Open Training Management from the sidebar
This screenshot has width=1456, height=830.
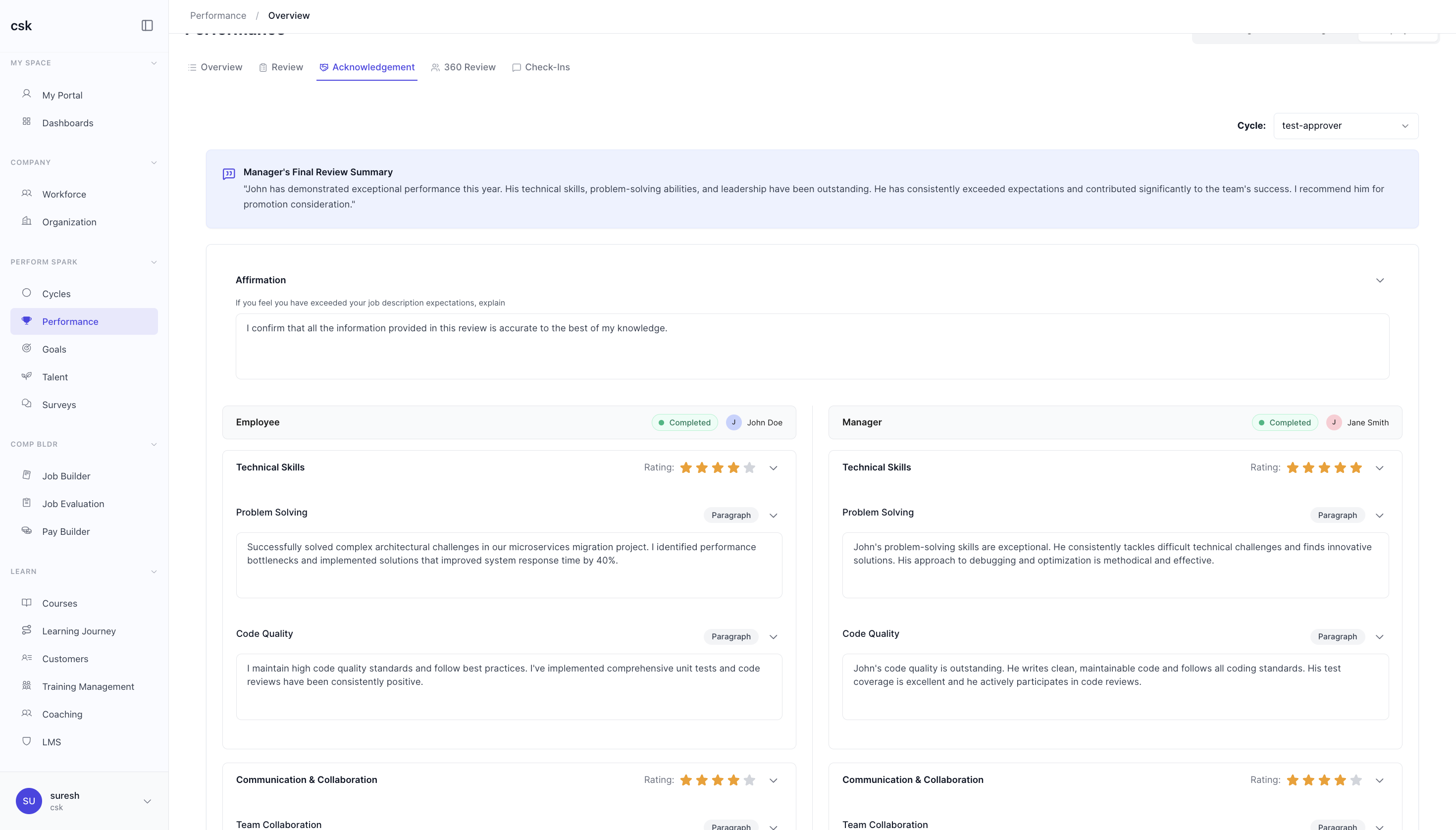tap(88, 686)
